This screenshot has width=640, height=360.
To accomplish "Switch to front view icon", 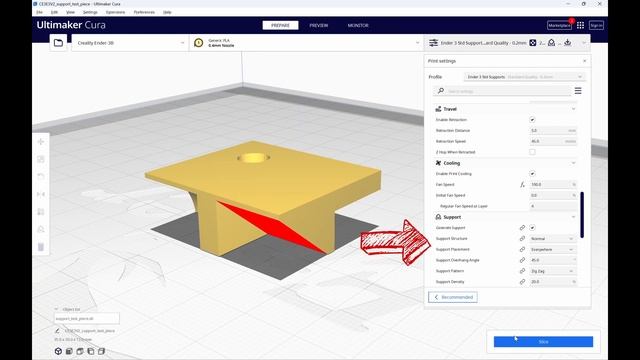I will click(69, 351).
